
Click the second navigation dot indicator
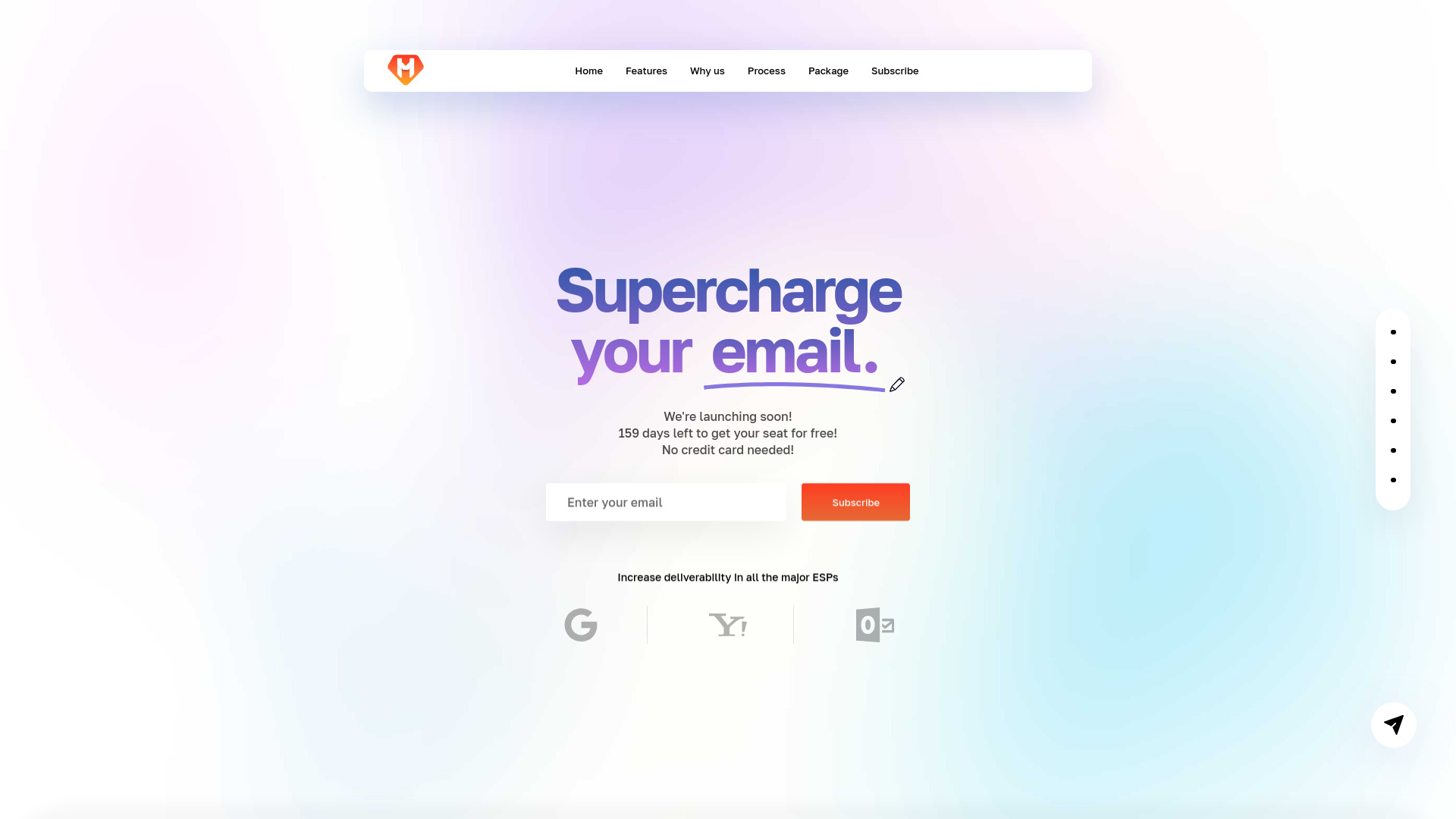pos(1393,361)
